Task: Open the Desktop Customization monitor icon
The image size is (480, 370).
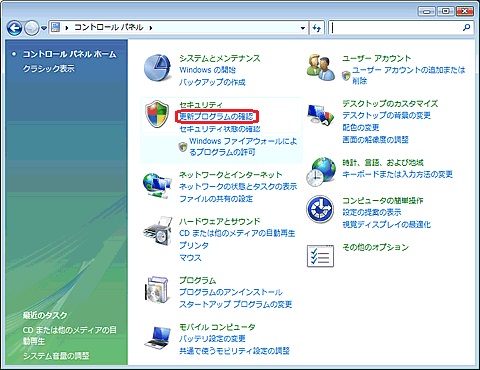Action: [320, 115]
